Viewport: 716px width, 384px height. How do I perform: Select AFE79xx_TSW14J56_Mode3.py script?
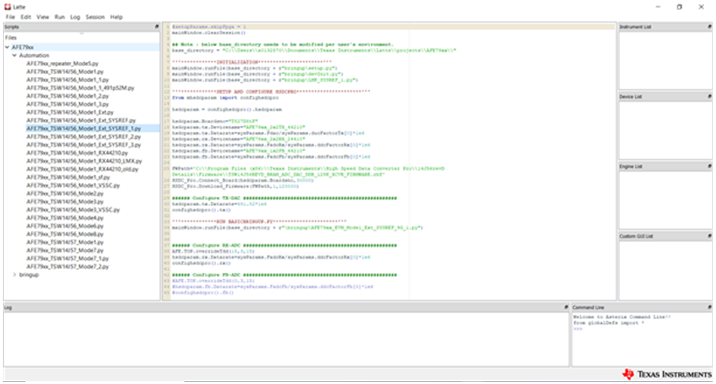[x=65, y=201]
